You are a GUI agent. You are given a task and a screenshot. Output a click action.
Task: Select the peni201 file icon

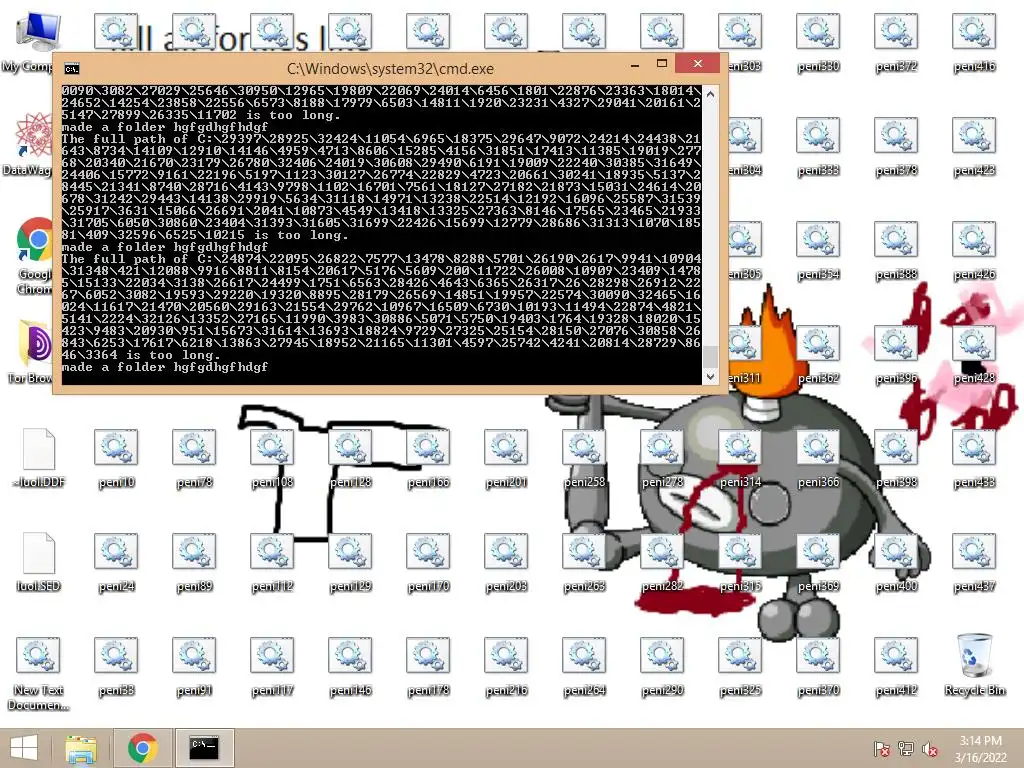pyautogui.click(x=506, y=458)
